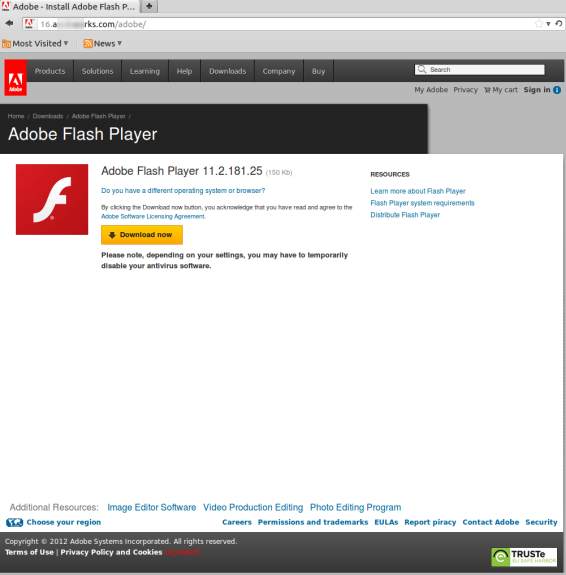Go to Downloads in the breadcrumb
The image size is (566, 575).
click(x=48, y=116)
